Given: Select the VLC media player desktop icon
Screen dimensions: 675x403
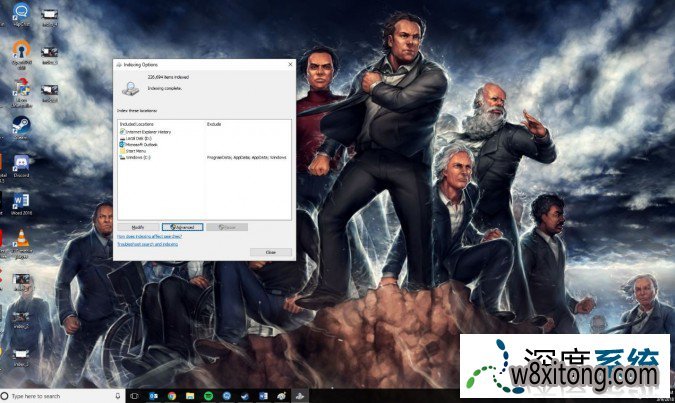Looking at the screenshot, I should point(21,240).
